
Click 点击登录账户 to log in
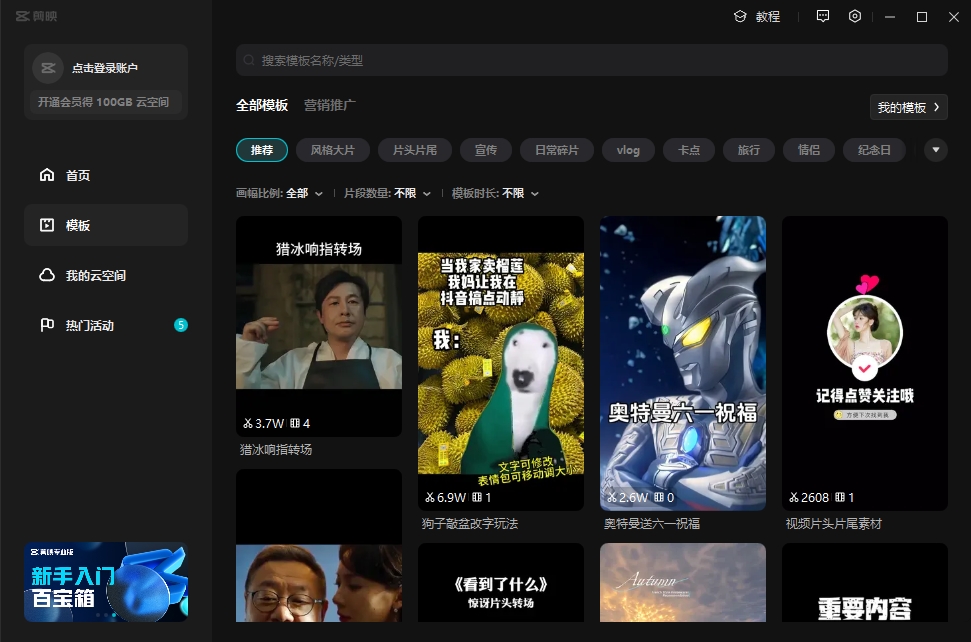point(105,68)
